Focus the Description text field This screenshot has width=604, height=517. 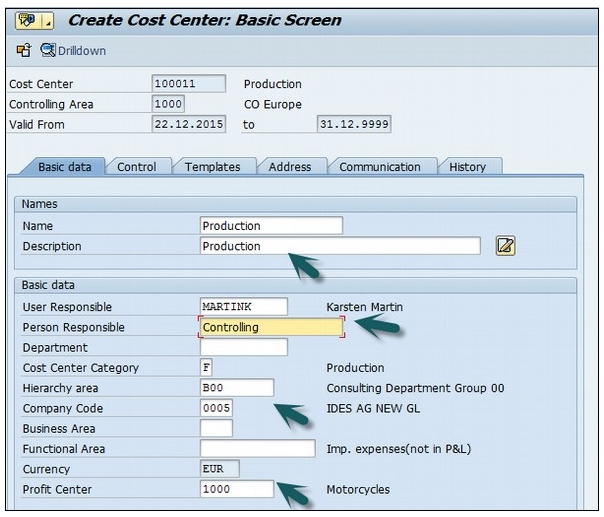pyautogui.click(x=340, y=246)
